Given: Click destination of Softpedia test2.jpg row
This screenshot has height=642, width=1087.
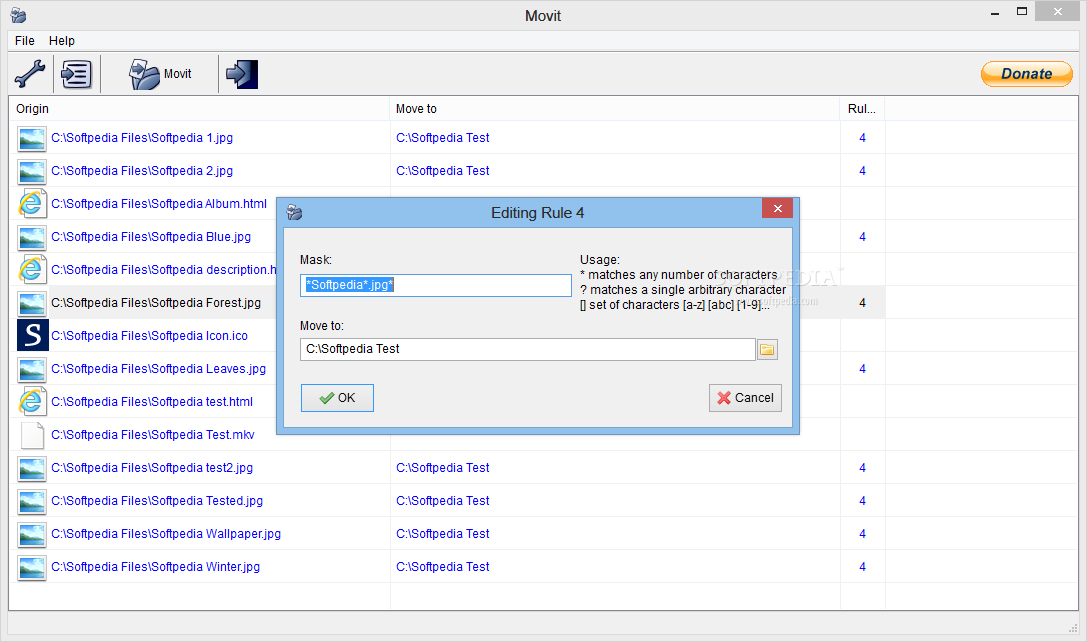Looking at the screenshot, I should coord(442,468).
